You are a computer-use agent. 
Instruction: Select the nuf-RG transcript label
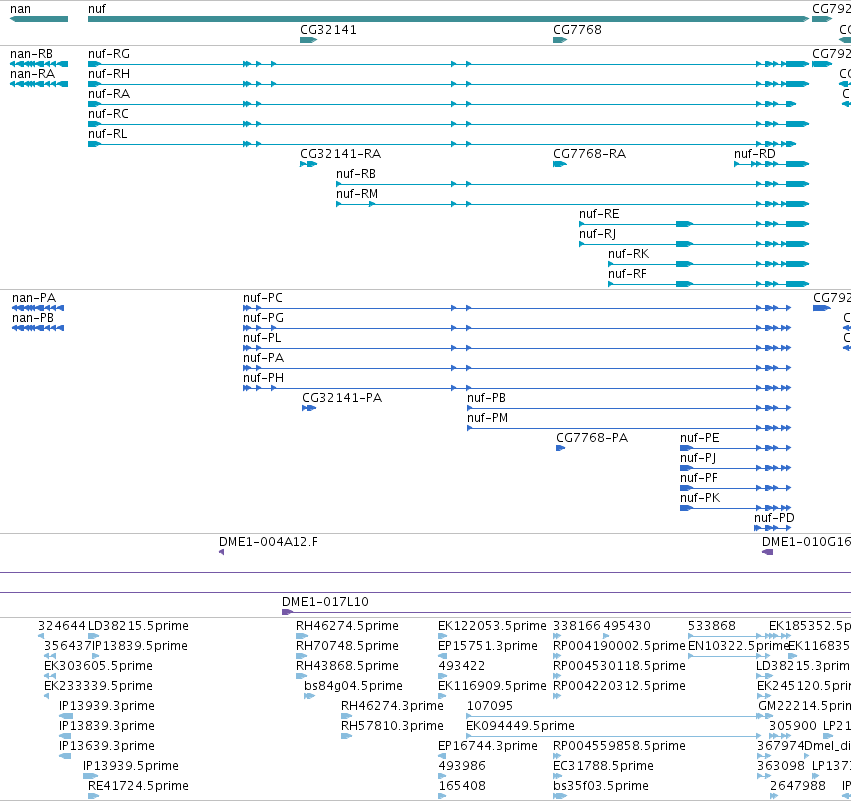tap(109, 54)
